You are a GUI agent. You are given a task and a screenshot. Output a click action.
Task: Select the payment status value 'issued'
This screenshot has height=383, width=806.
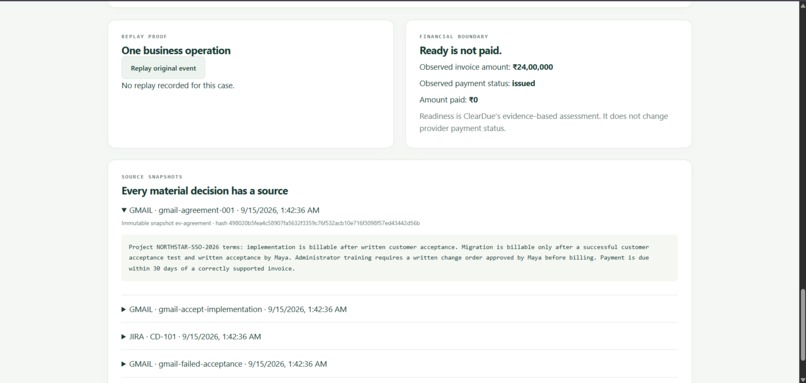pyautogui.click(x=523, y=83)
